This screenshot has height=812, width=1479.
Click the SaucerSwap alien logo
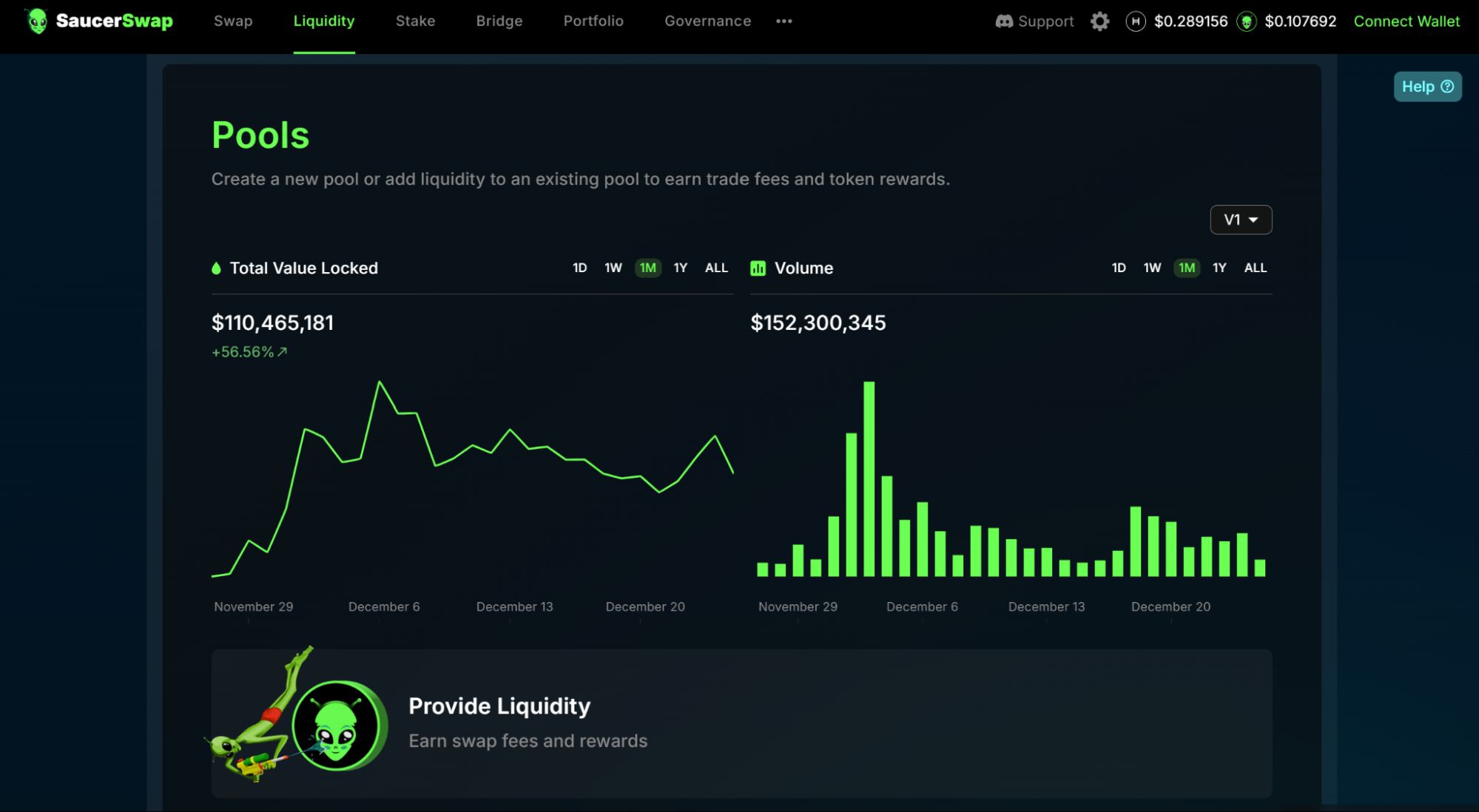click(37, 21)
